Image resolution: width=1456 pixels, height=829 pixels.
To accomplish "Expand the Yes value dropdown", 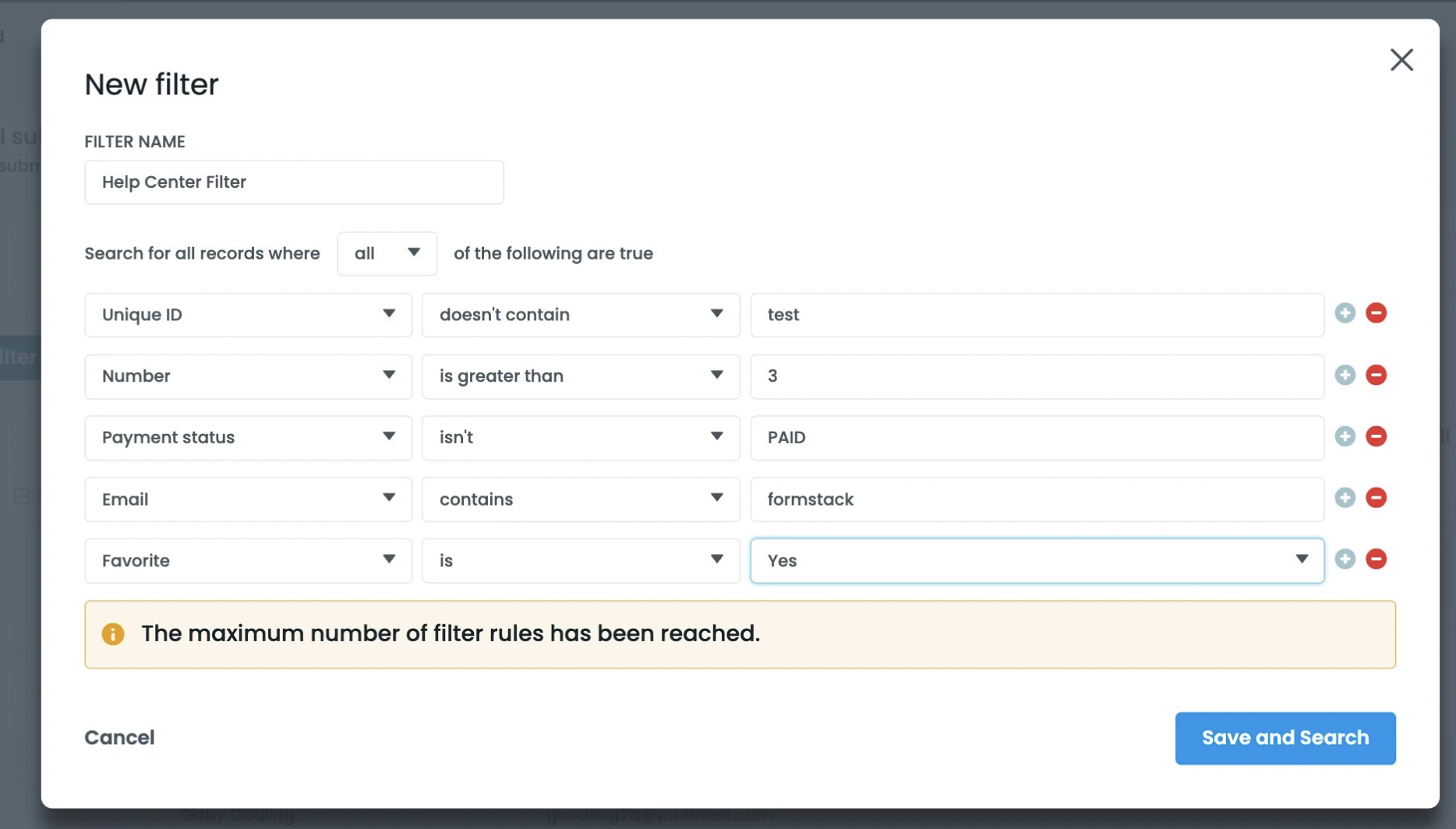I will 1036,561.
